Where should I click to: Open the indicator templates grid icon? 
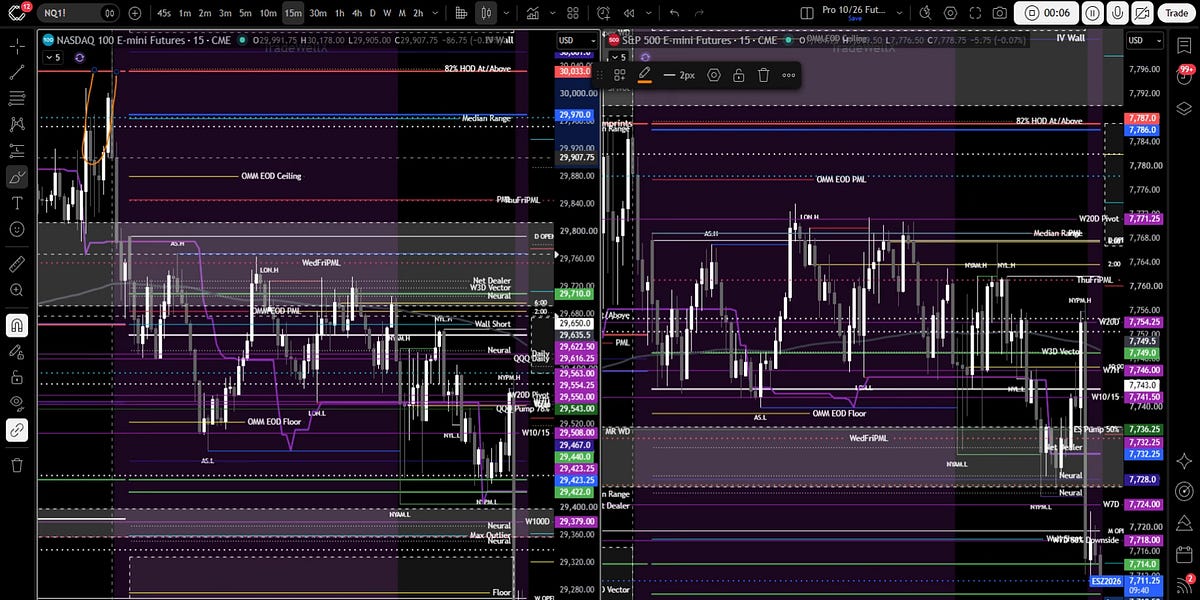tap(575, 13)
